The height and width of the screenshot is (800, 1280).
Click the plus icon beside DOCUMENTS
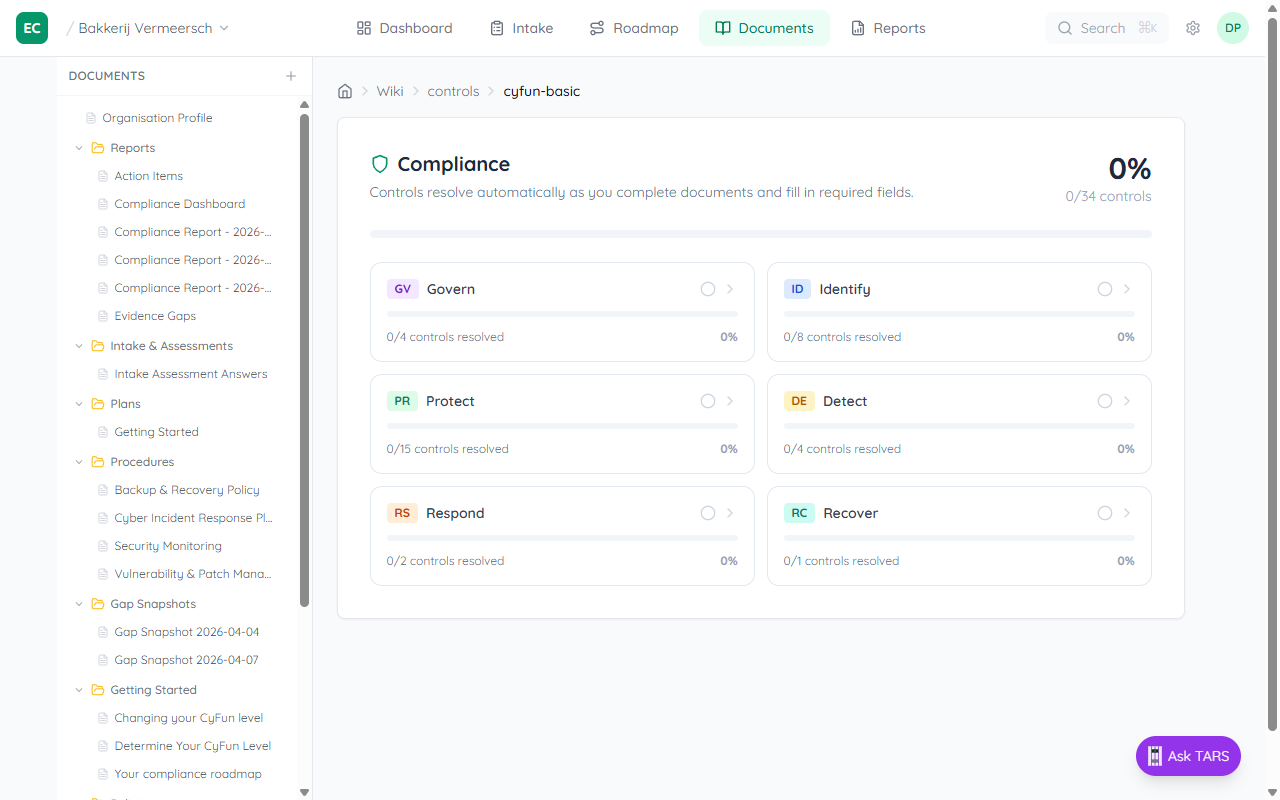pos(291,75)
